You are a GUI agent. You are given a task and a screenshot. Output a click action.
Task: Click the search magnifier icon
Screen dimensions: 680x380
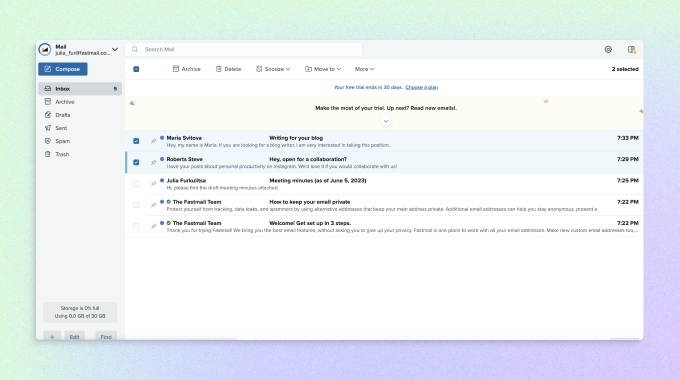coord(135,49)
